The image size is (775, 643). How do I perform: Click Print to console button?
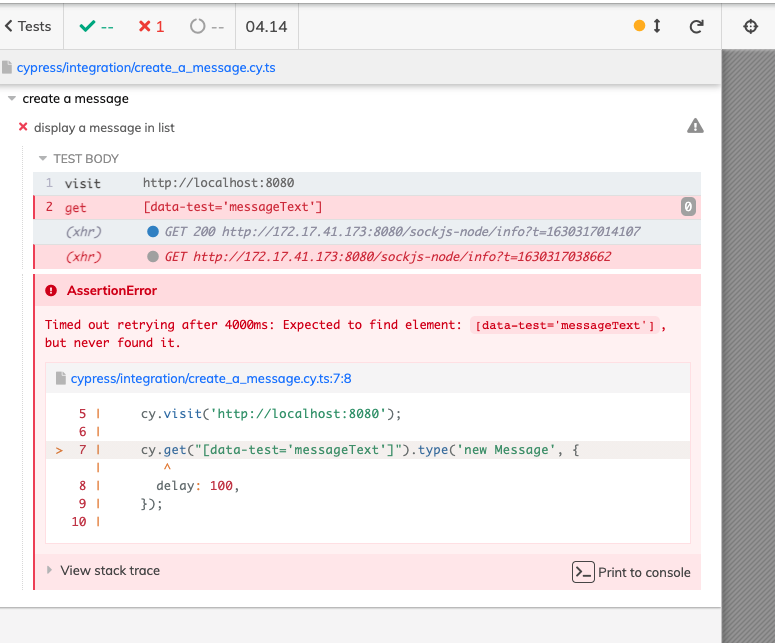click(x=631, y=572)
